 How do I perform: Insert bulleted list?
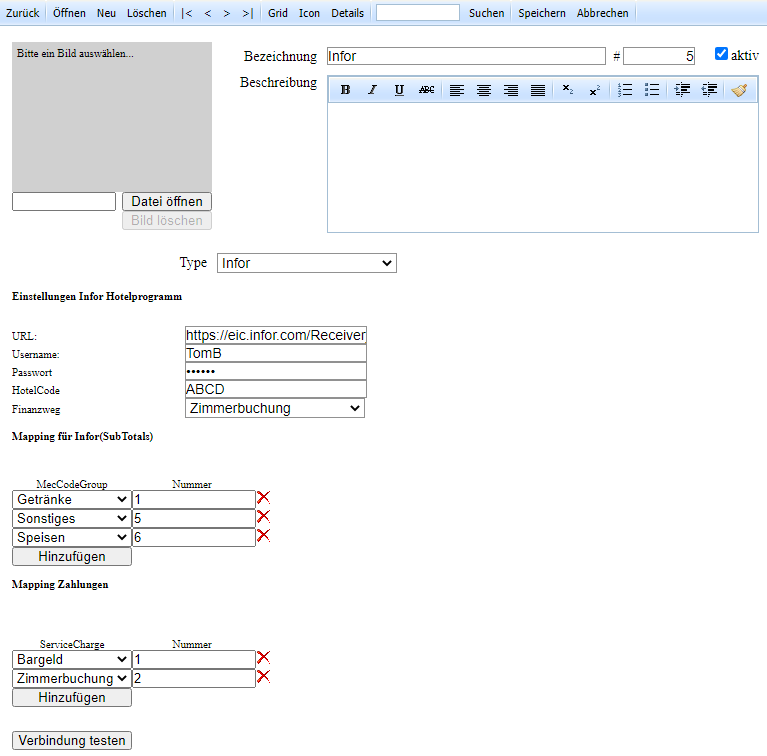[652, 90]
